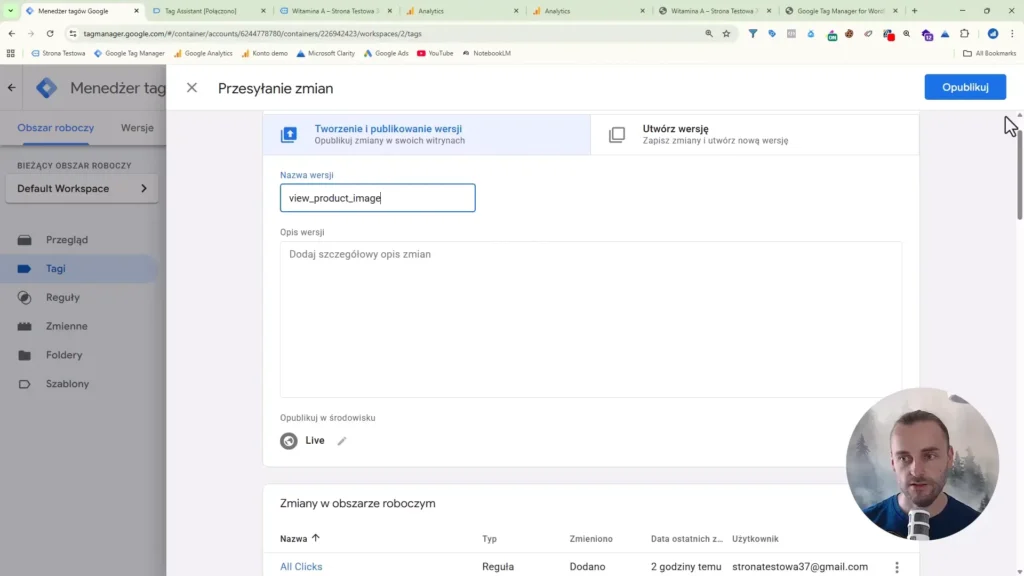The width and height of the screenshot is (1024, 576).
Task: Open the browser extensions puzzle icon
Action: coord(965,33)
